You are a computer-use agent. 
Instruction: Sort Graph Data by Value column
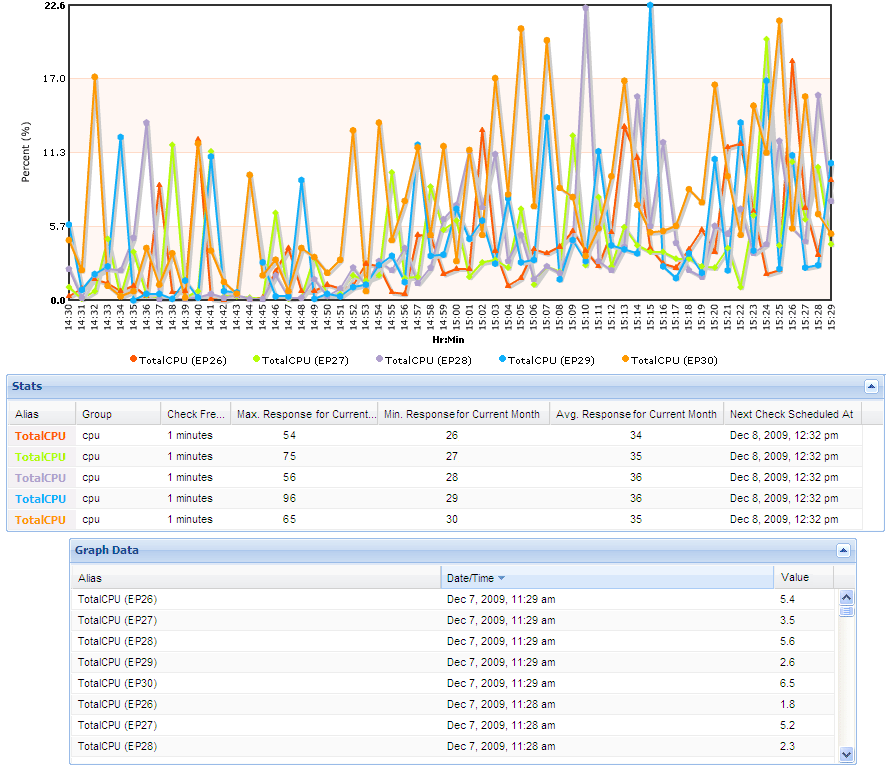pyautogui.click(x=803, y=578)
